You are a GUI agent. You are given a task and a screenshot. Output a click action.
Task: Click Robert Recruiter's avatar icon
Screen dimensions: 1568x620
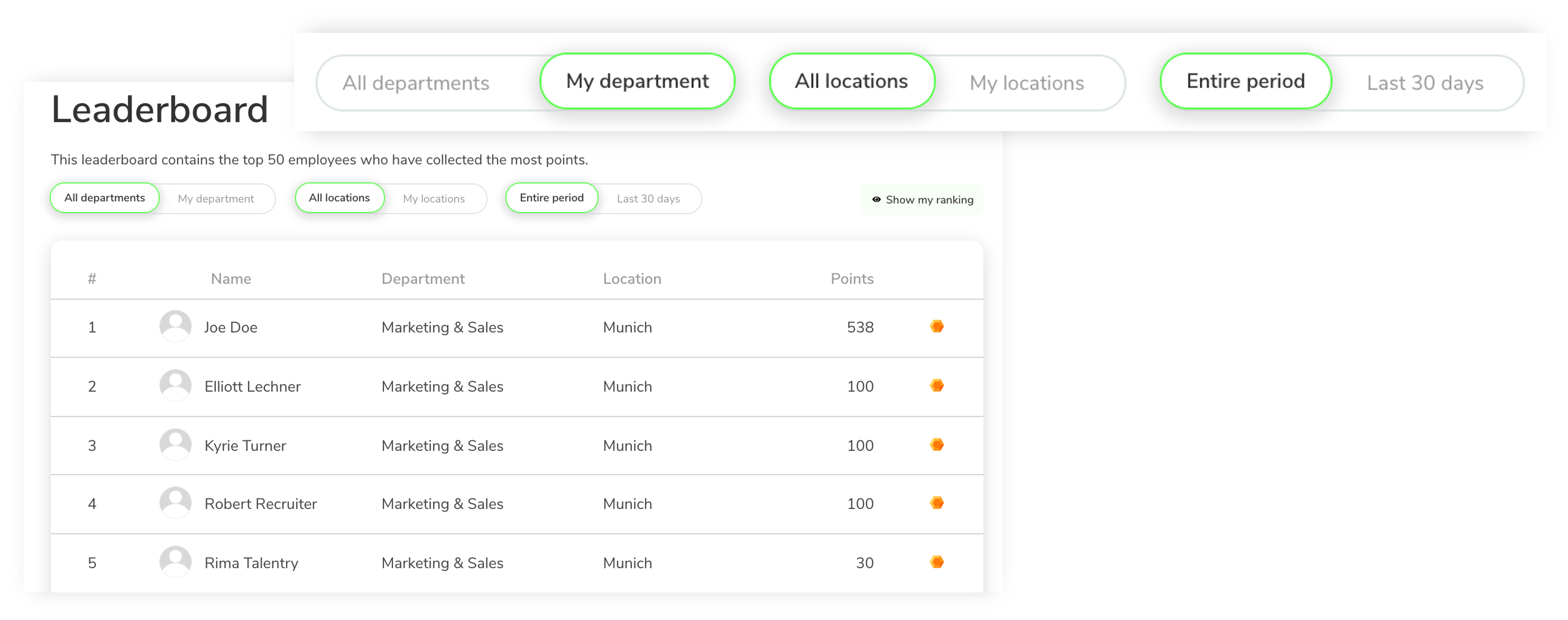175,503
